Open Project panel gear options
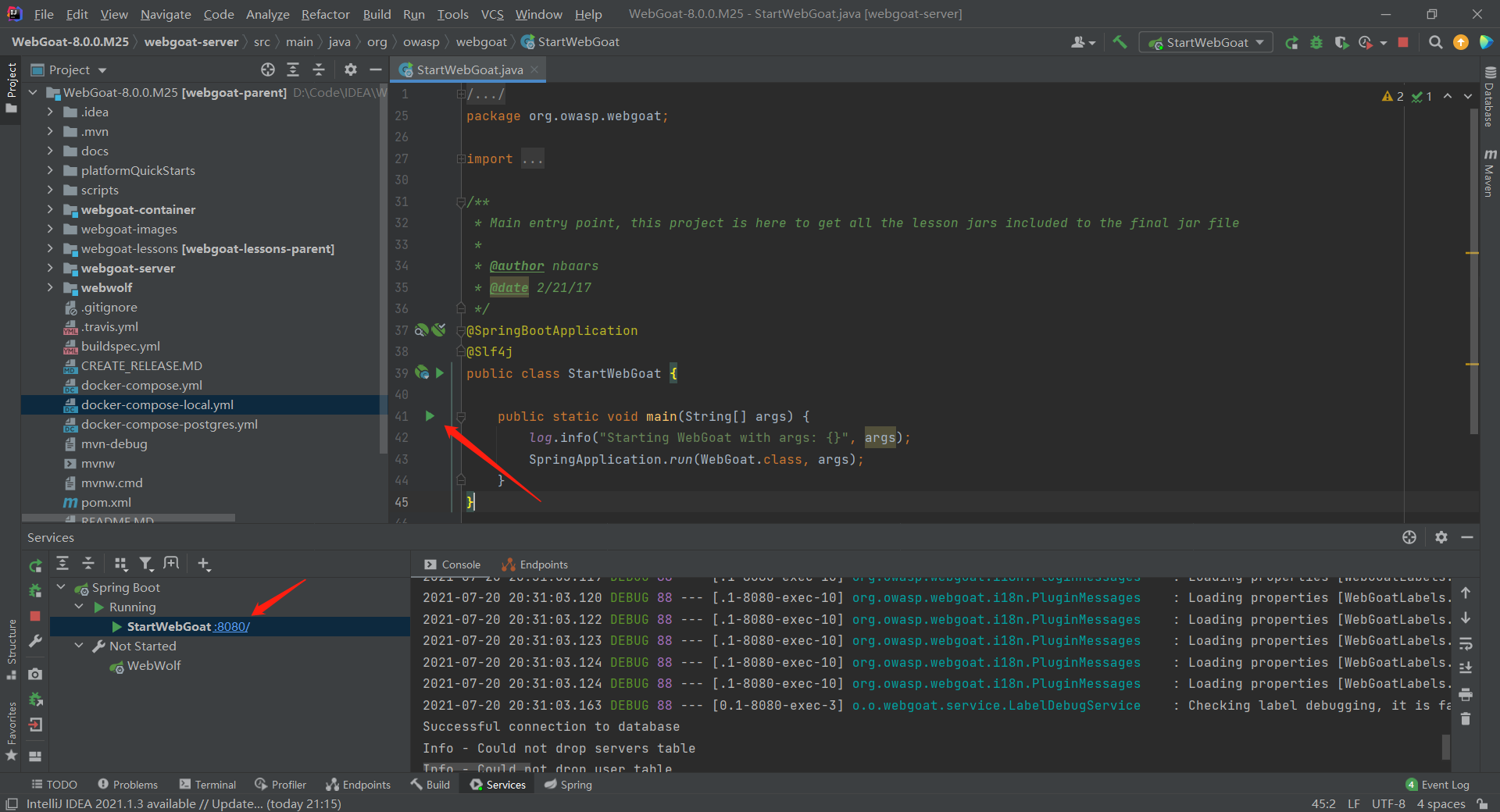The height and width of the screenshot is (812, 1500). pyautogui.click(x=351, y=69)
